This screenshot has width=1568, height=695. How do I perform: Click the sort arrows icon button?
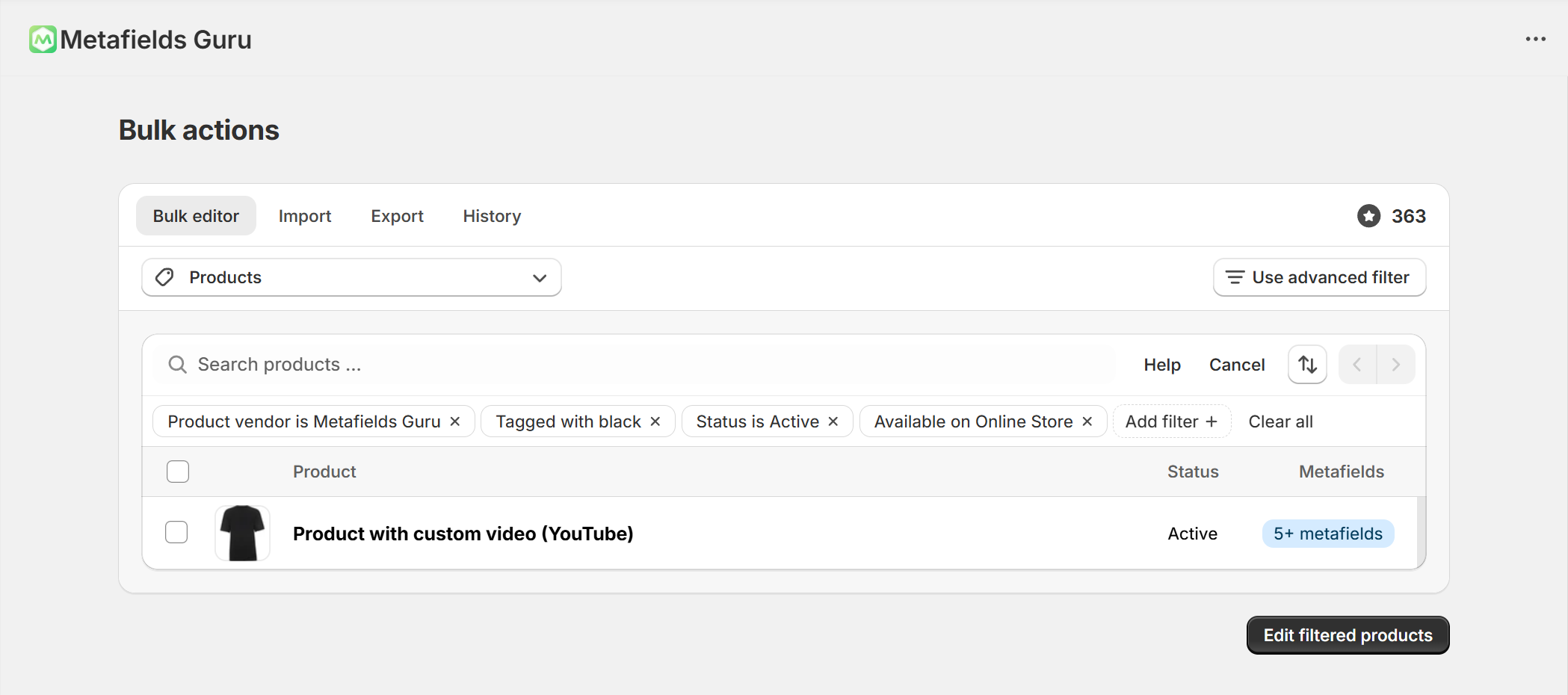coord(1307,365)
